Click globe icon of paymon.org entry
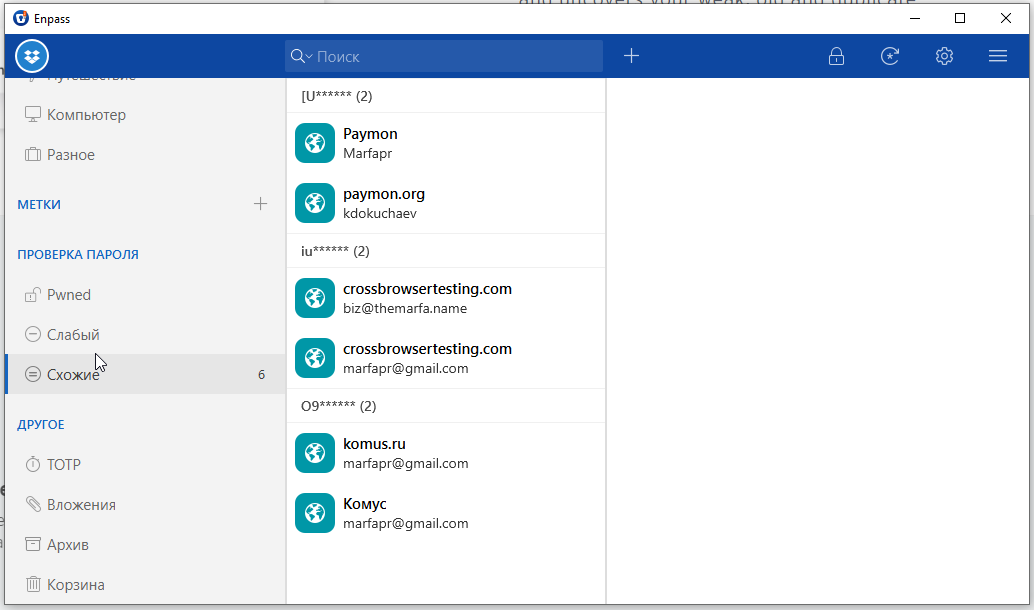The image size is (1034, 610). click(315, 203)
